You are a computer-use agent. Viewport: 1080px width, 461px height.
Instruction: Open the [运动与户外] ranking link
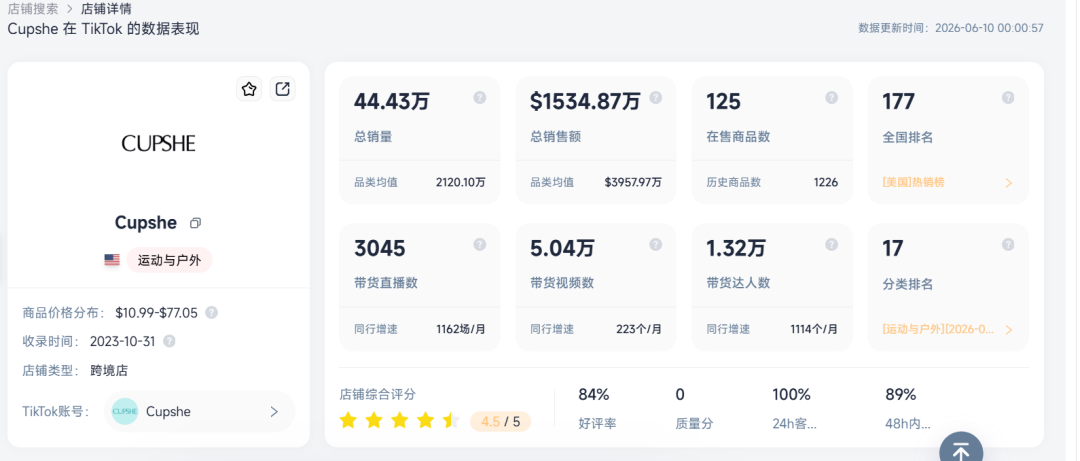tap(938, 329)
